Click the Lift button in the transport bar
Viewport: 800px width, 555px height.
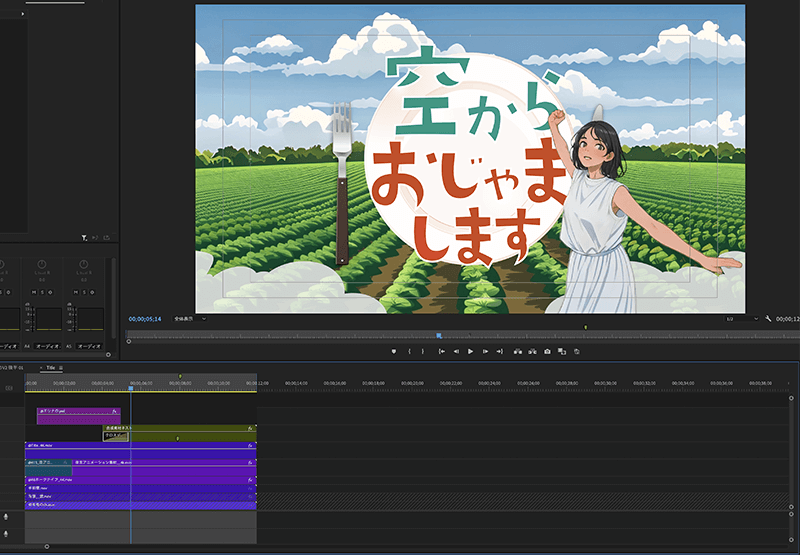pyautogui.click(x=517, y=352)
